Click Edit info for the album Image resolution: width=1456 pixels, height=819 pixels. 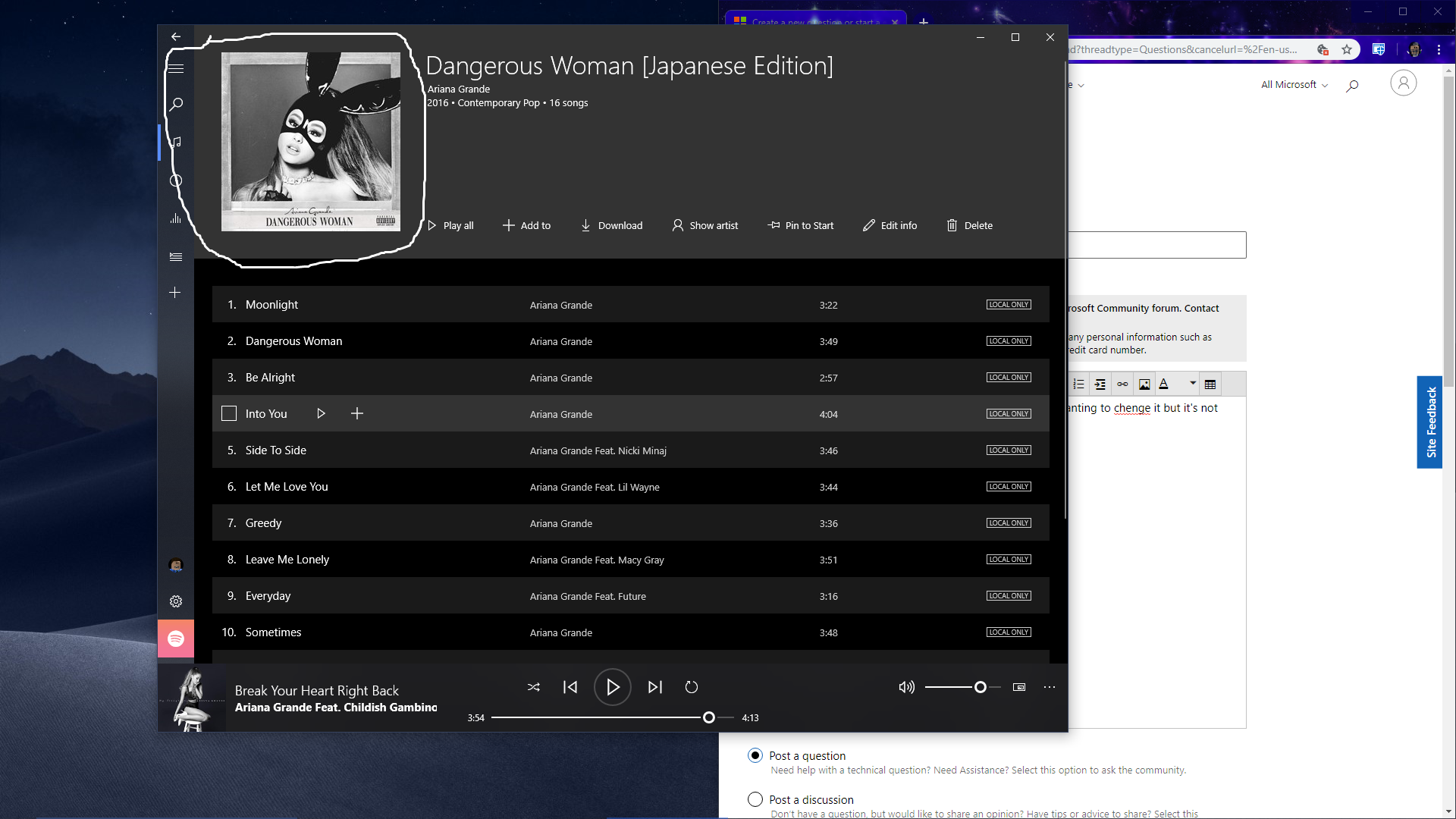coord(890,225)
